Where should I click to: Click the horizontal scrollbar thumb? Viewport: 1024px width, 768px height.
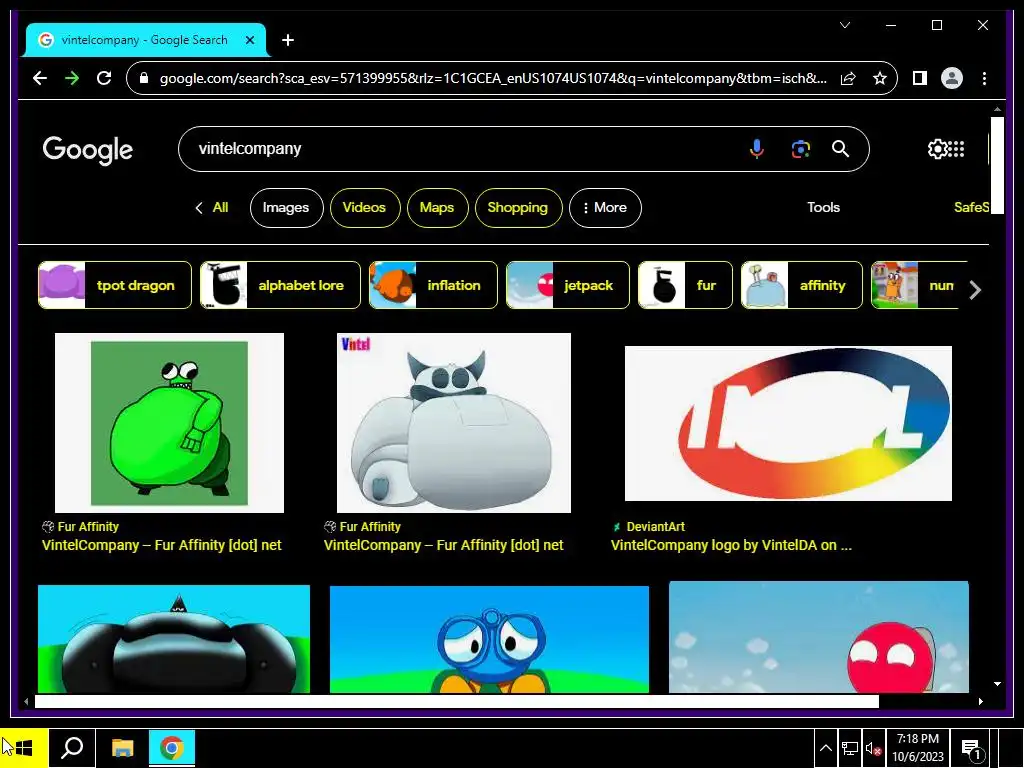pyautogui.click(x=456, y=701)
